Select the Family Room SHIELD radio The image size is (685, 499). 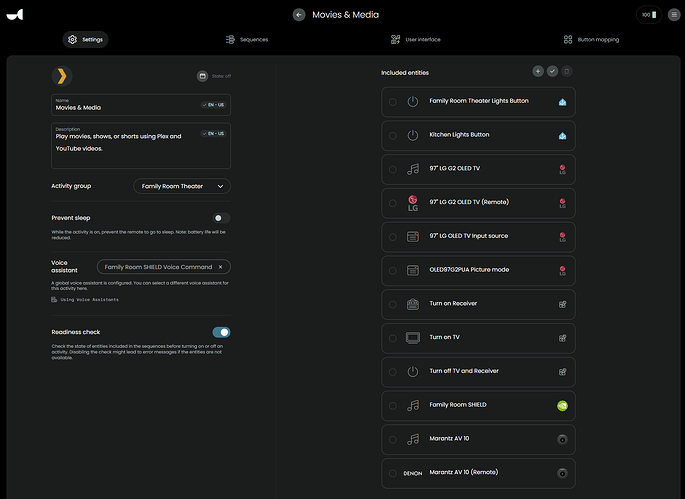coord(393,406)
